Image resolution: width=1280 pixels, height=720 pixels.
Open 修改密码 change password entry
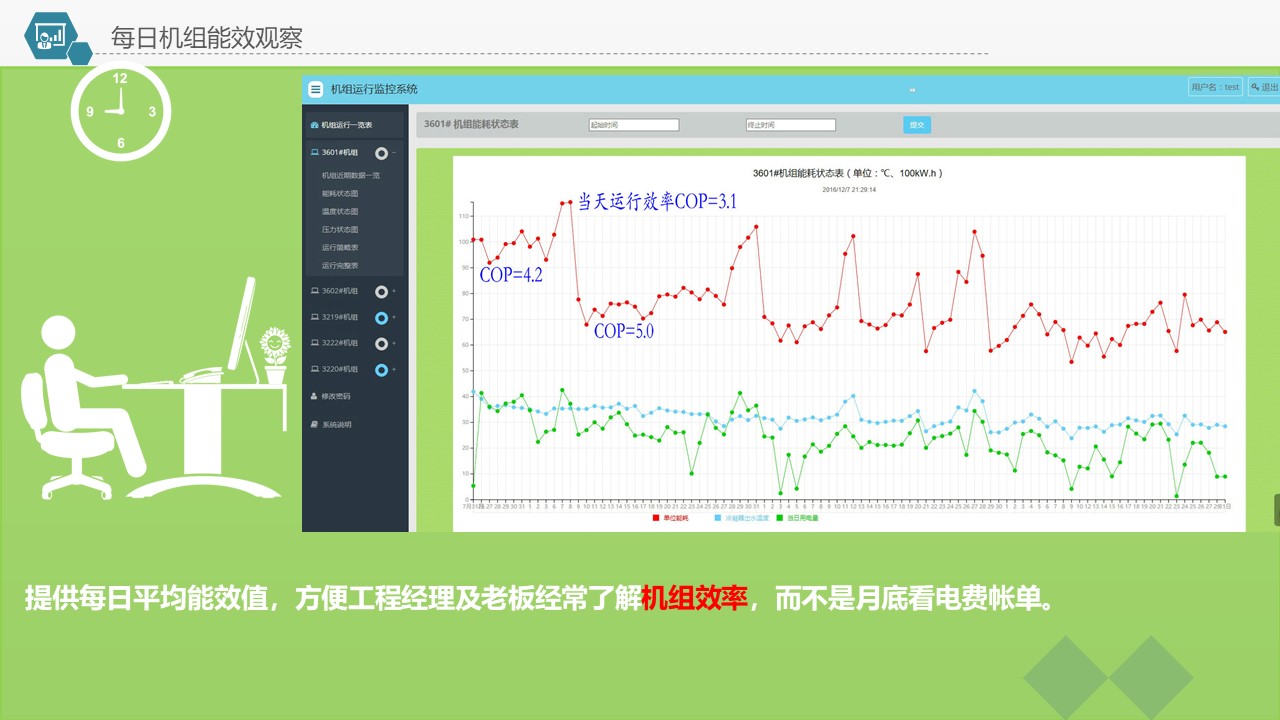click(x=336, y=397)
